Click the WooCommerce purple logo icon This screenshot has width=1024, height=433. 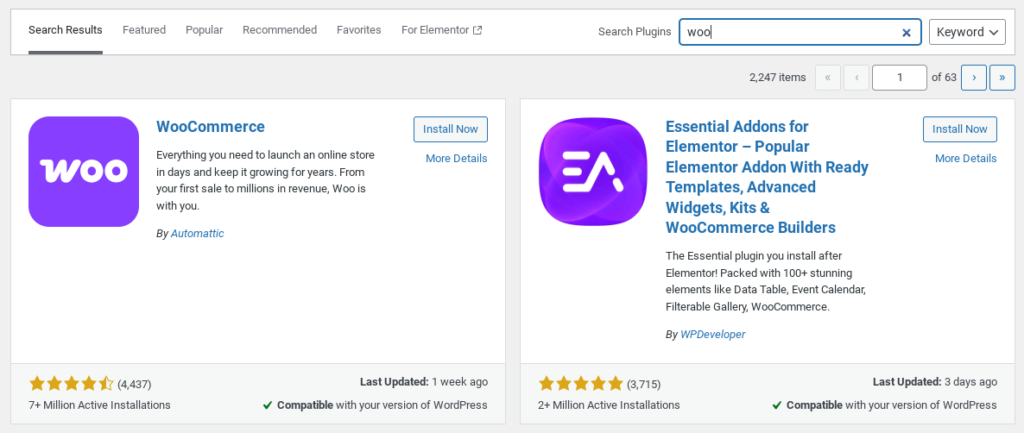[84, 172]
